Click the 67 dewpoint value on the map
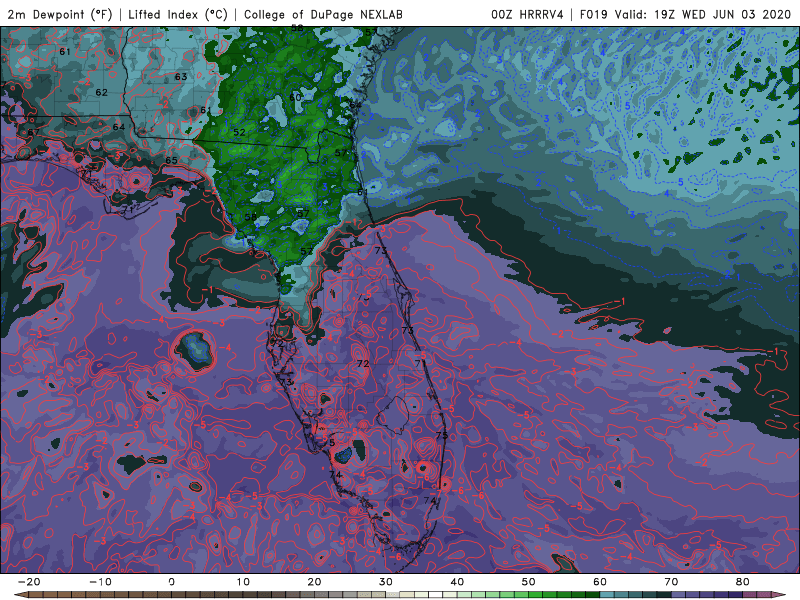This screenshot has width=800, height=600. click(x=34, y=132)
